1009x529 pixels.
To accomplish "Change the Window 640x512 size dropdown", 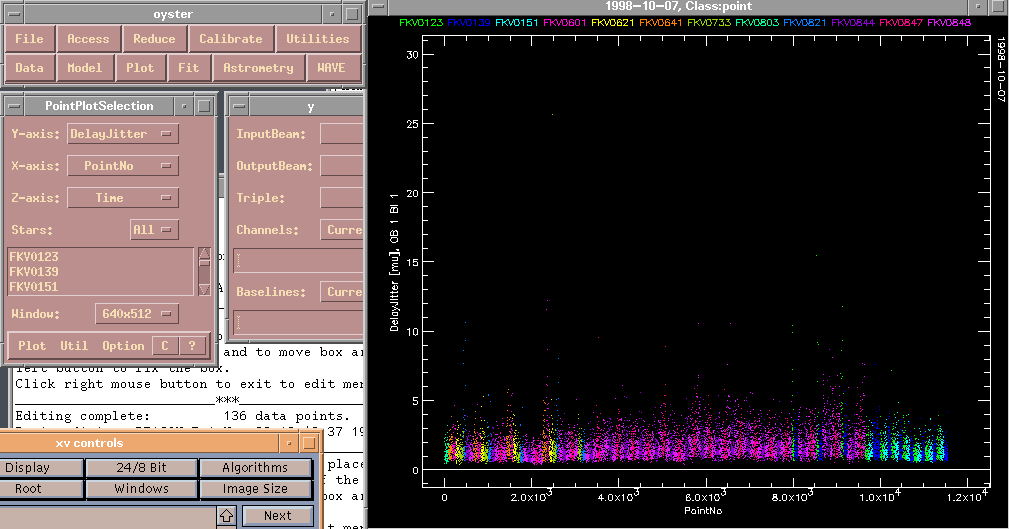I will pyautogui.click(x=137, y=314).
